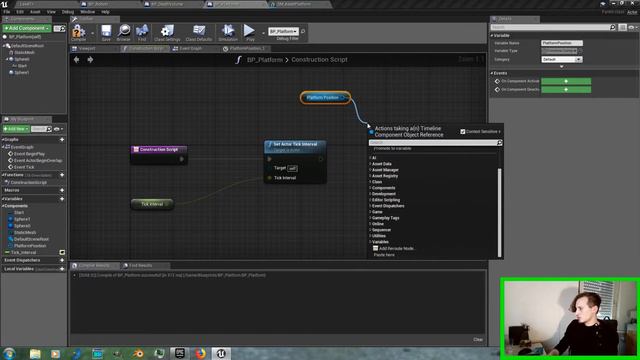The image size is (640, 360).
Task: Click the Unreal Engine taskbar icon
Action: tap(221, 353)
